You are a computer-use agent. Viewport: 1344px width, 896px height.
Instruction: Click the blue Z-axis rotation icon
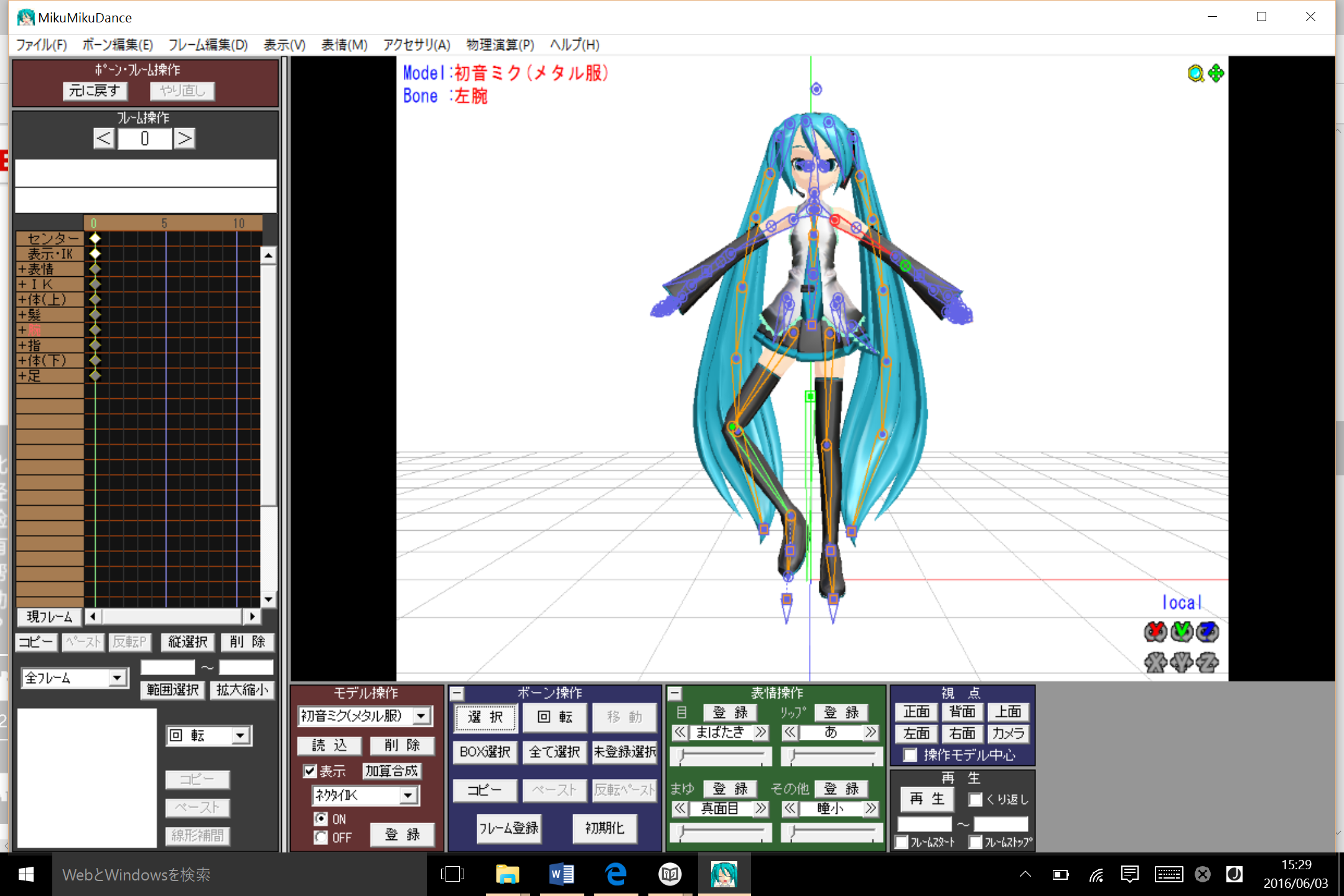tap(1208, 632)
